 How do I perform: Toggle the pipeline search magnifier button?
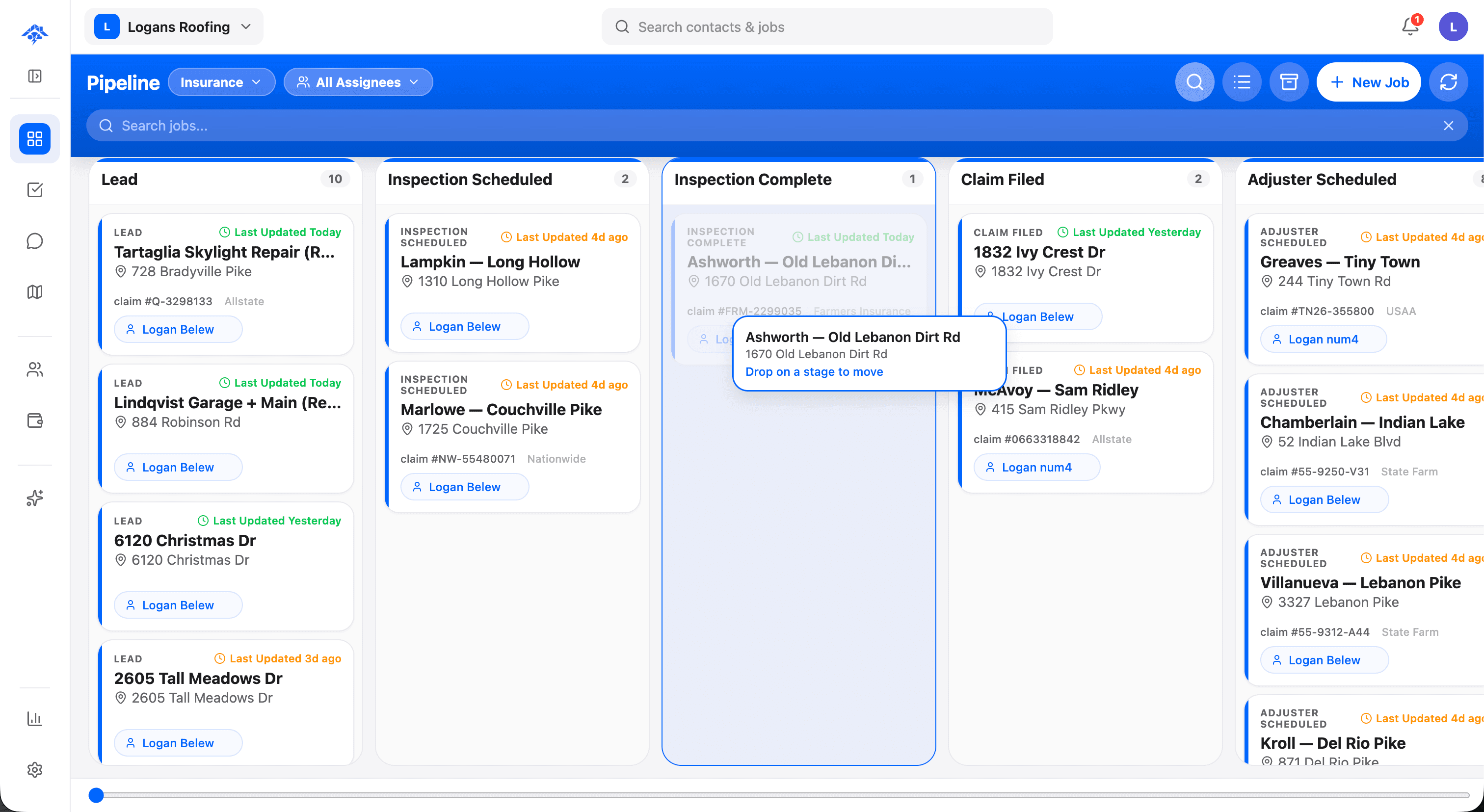click(x=1194, y=82)
